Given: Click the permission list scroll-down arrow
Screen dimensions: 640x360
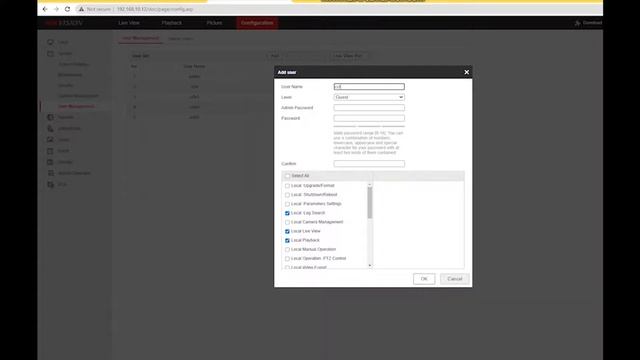Looking at the screenshot, I should coord(370,266).
